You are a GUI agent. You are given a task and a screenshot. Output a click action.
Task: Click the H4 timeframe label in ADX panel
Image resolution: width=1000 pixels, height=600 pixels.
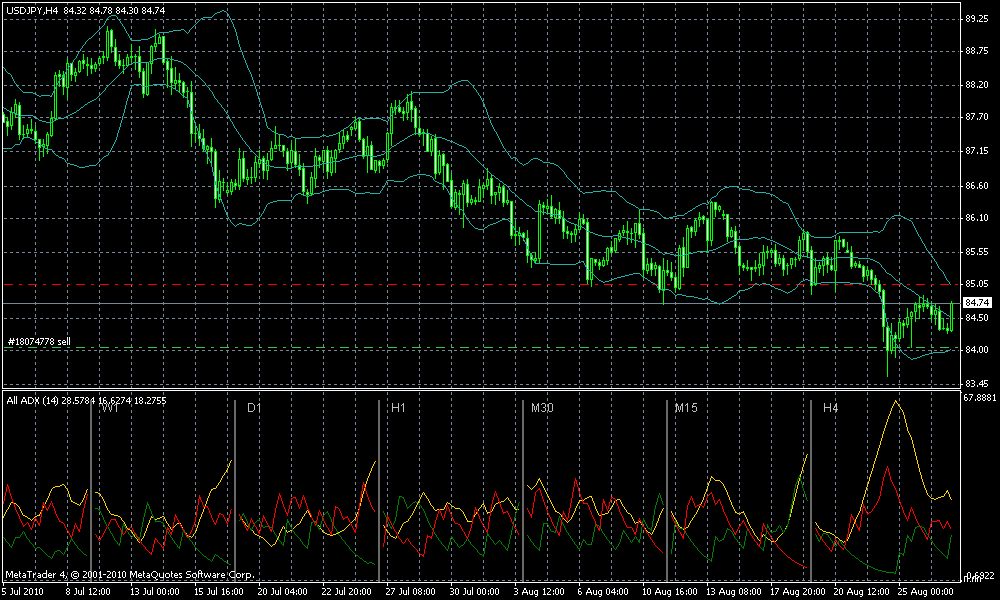pos(830,407)
